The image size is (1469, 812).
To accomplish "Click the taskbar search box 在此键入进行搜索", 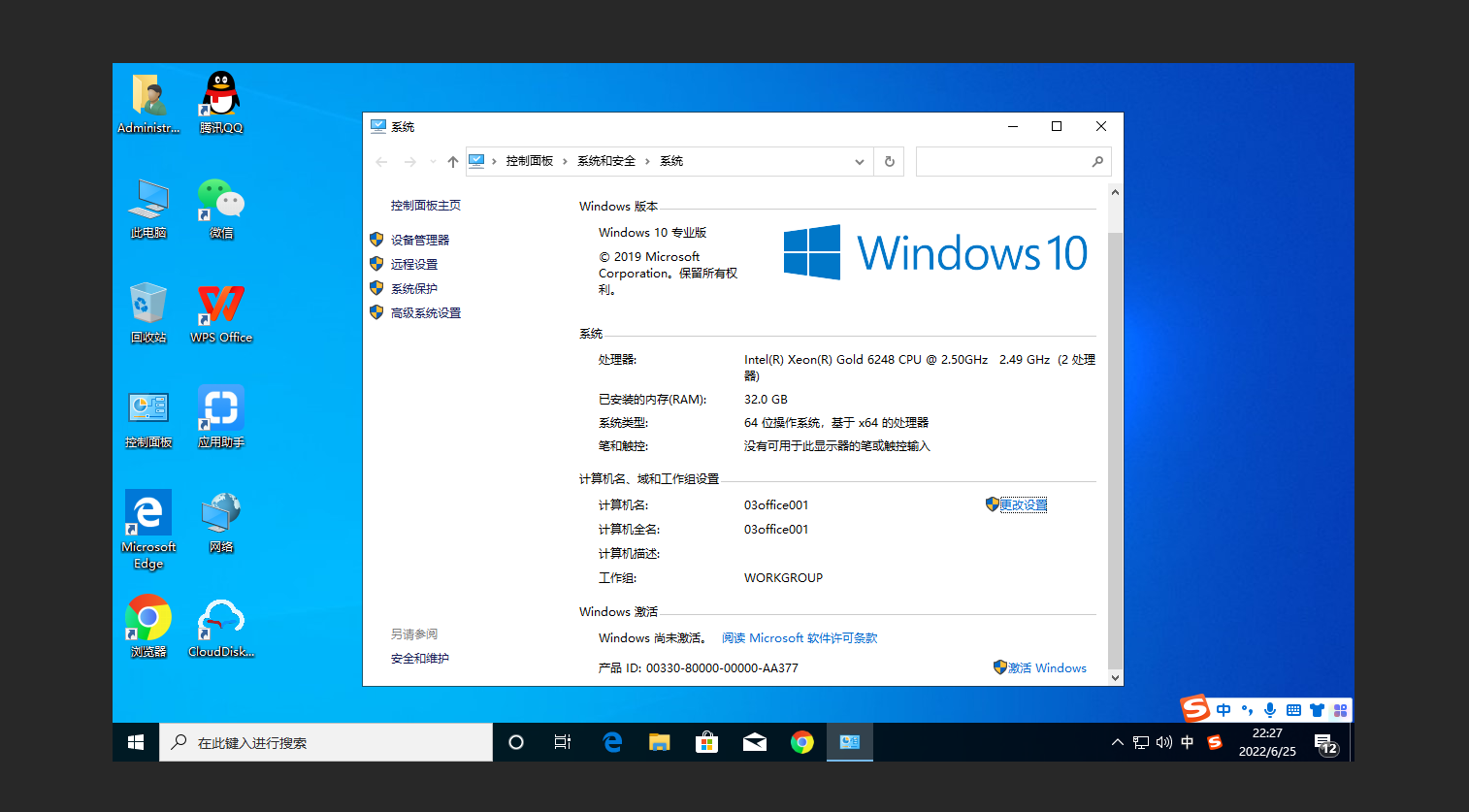I will pos(326,742).
